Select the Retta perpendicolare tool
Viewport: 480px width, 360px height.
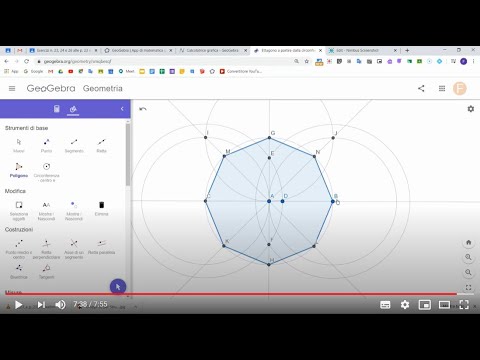coord(46,249)
